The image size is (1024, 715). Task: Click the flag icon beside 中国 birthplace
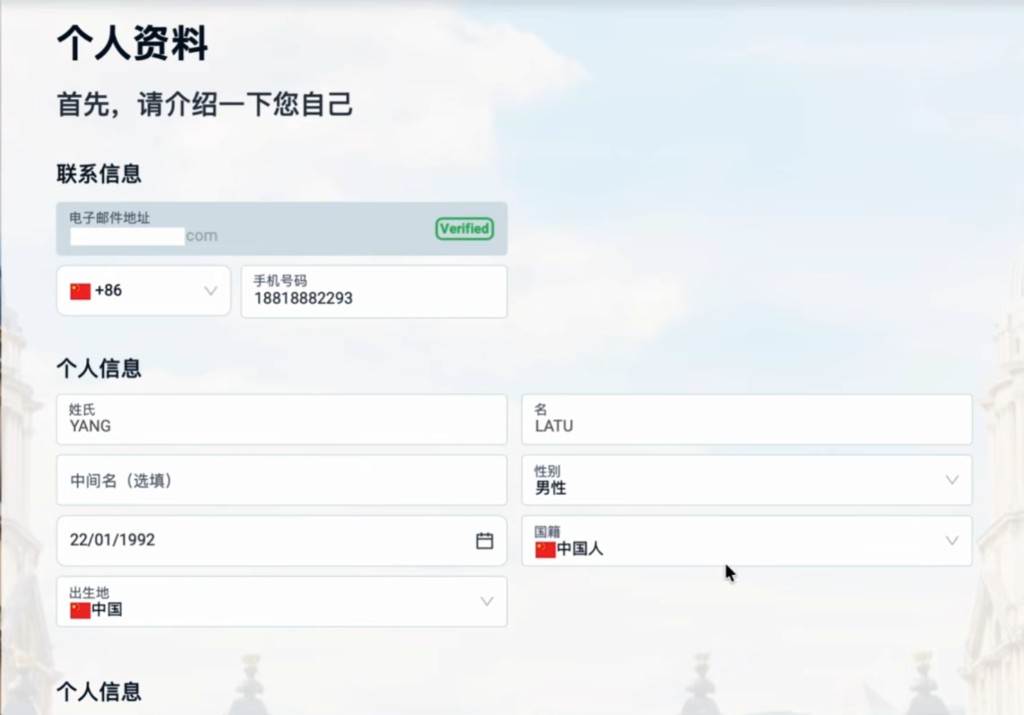[80, 610]
